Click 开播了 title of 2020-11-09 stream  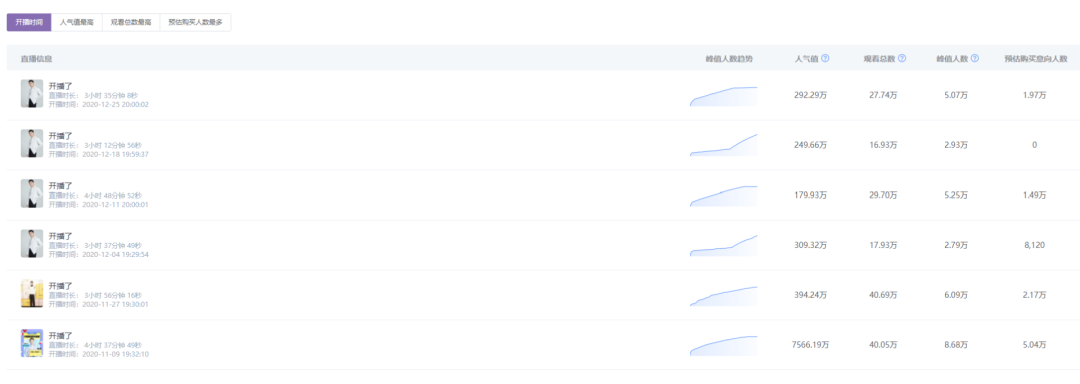pos(60,335)
